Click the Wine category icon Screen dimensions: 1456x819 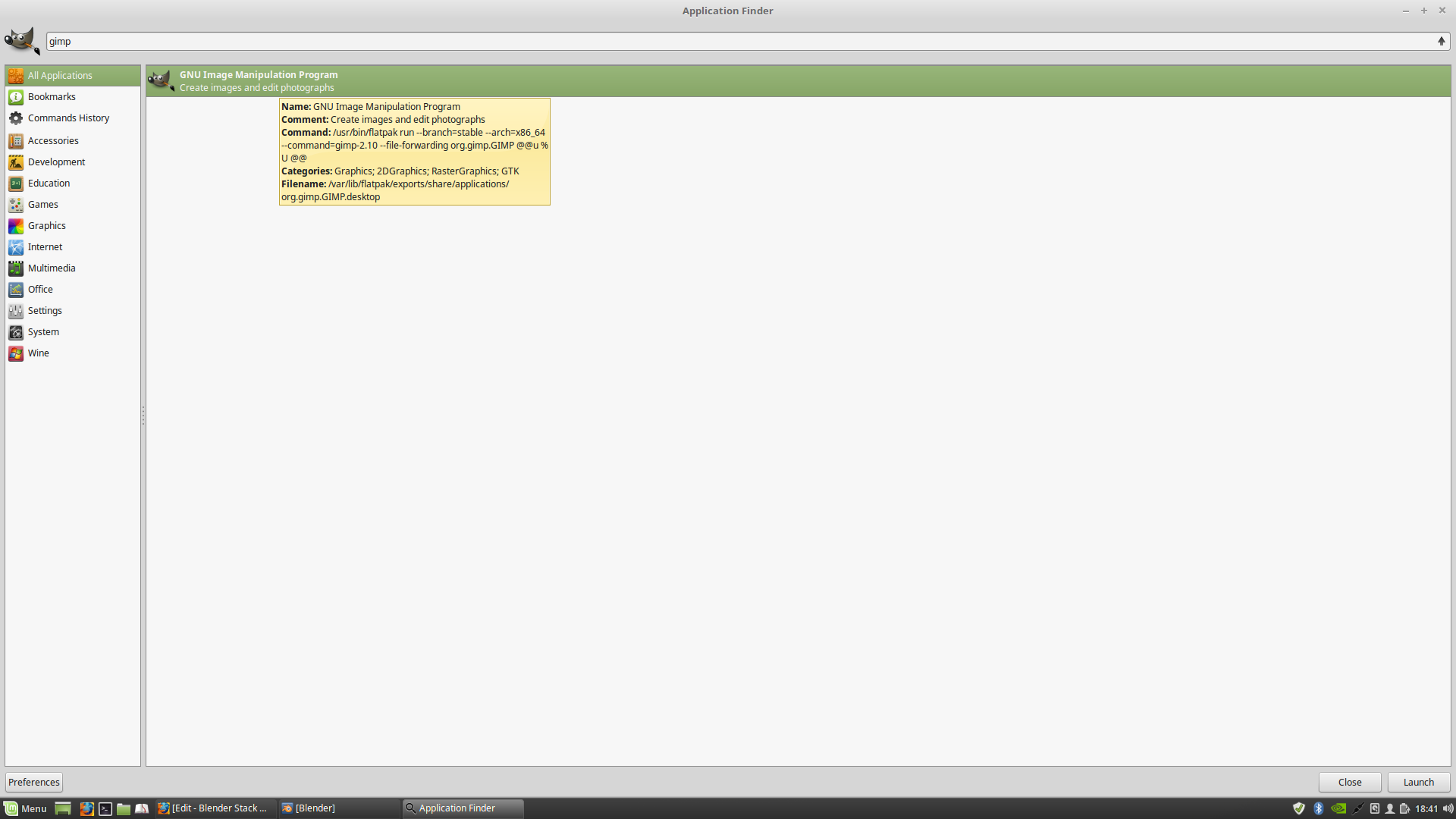17,352
